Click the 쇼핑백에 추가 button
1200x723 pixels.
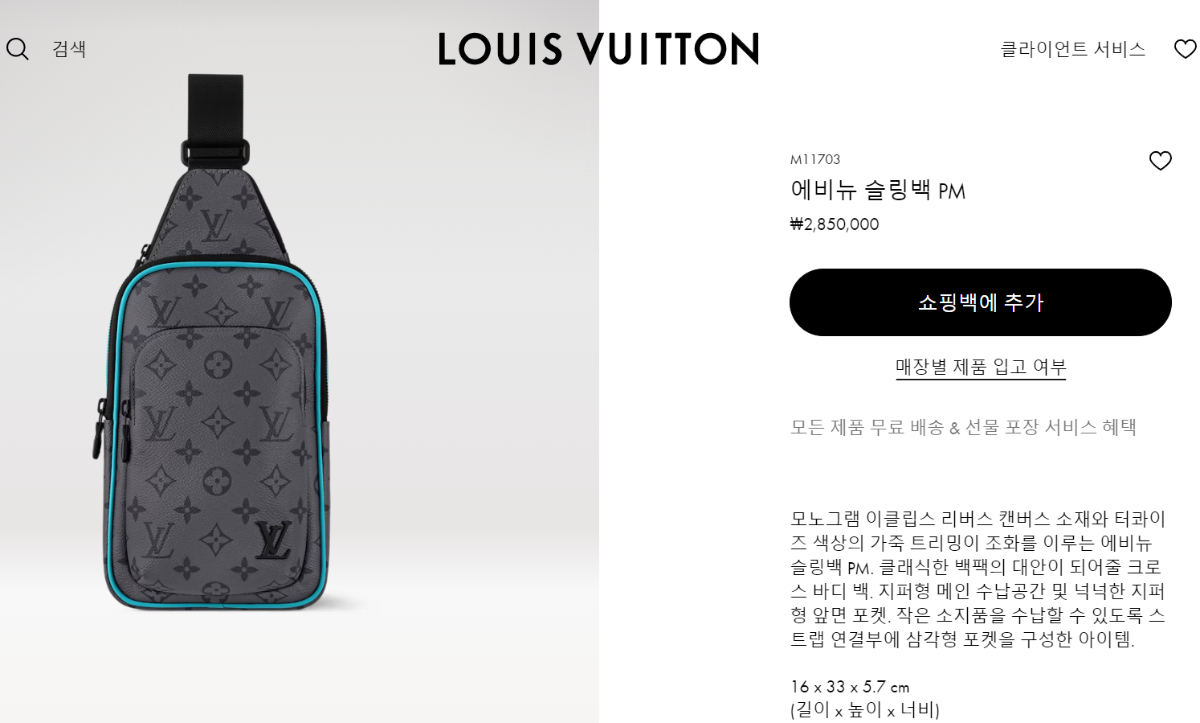pos(980,302)
